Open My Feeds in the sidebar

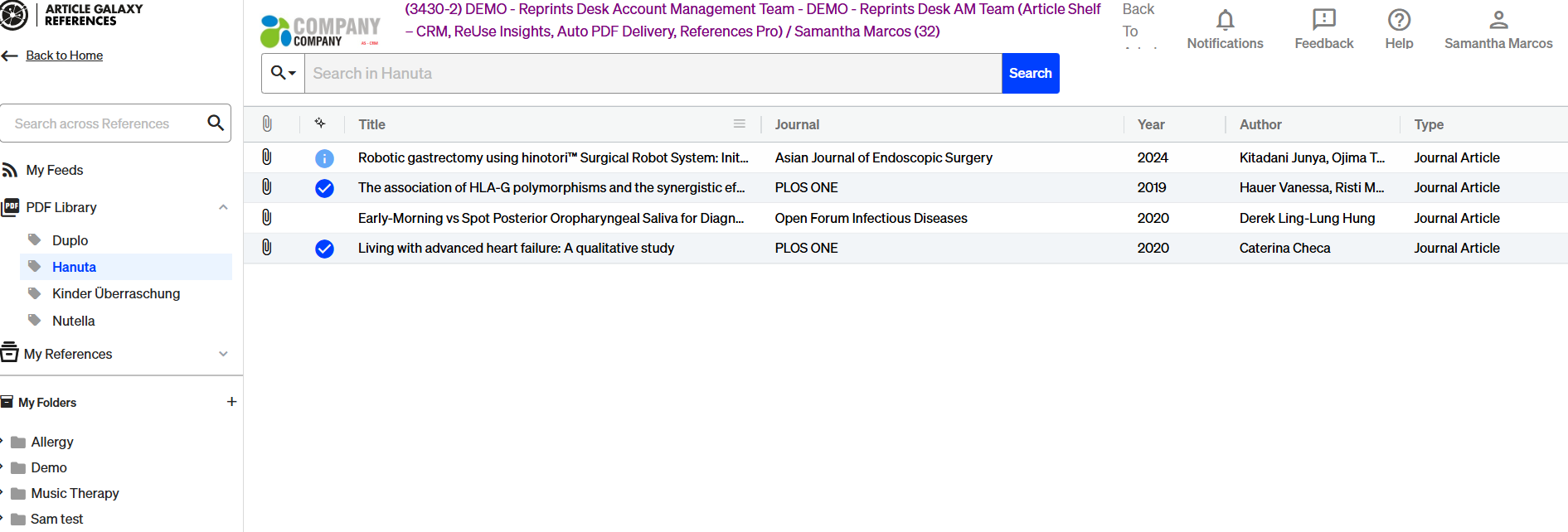coord(55,170)
